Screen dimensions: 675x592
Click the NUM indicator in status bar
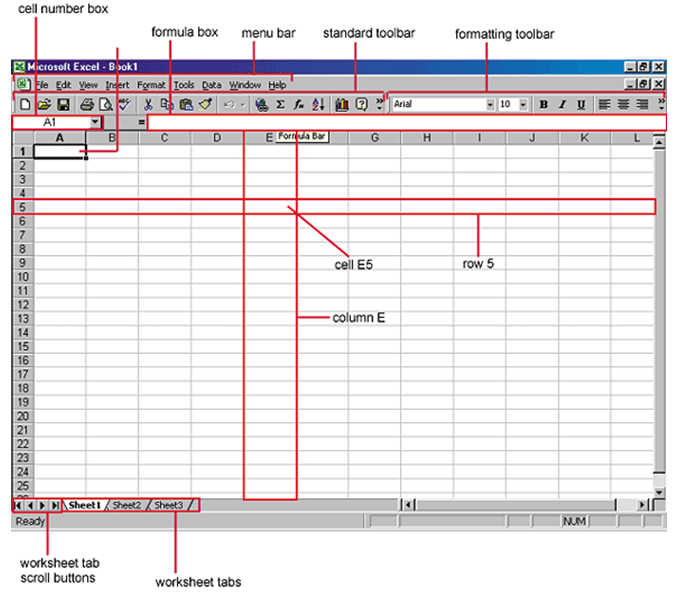(574, 521)
